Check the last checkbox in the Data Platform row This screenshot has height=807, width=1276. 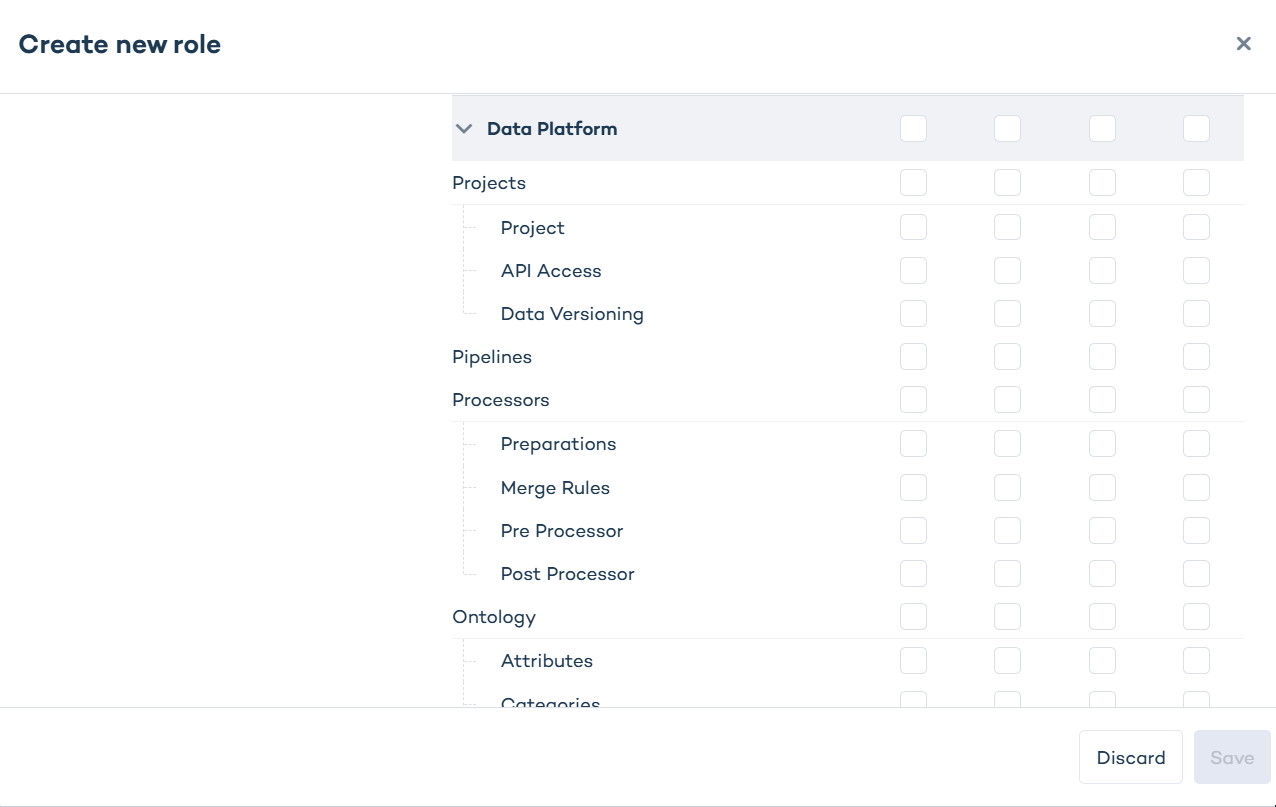(x=1196, y=128)
